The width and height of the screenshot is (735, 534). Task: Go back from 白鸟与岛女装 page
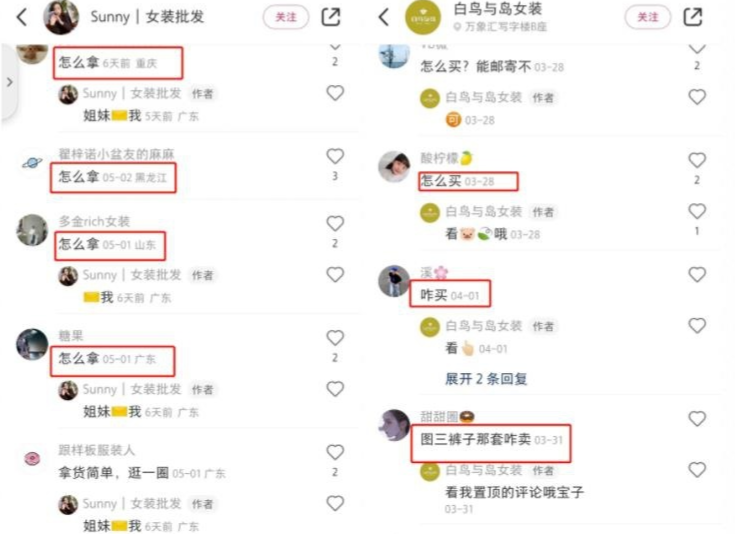click(x=383, y=17)
